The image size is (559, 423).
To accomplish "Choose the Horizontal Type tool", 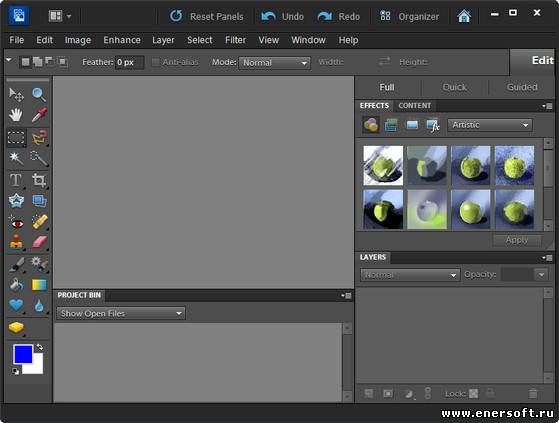I will point(15,180).
